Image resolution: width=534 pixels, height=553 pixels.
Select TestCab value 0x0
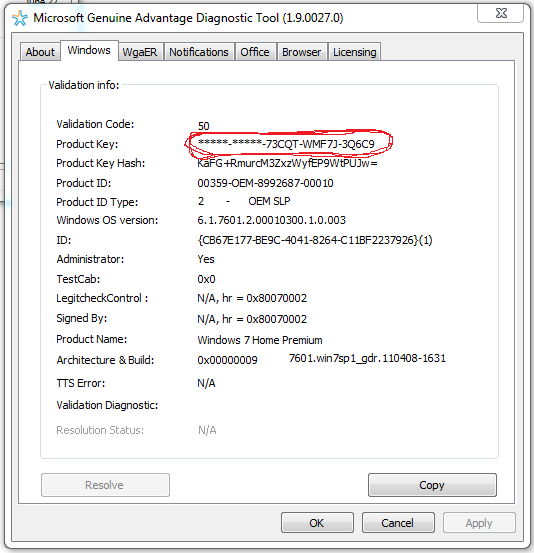click(x=206, y=279)
